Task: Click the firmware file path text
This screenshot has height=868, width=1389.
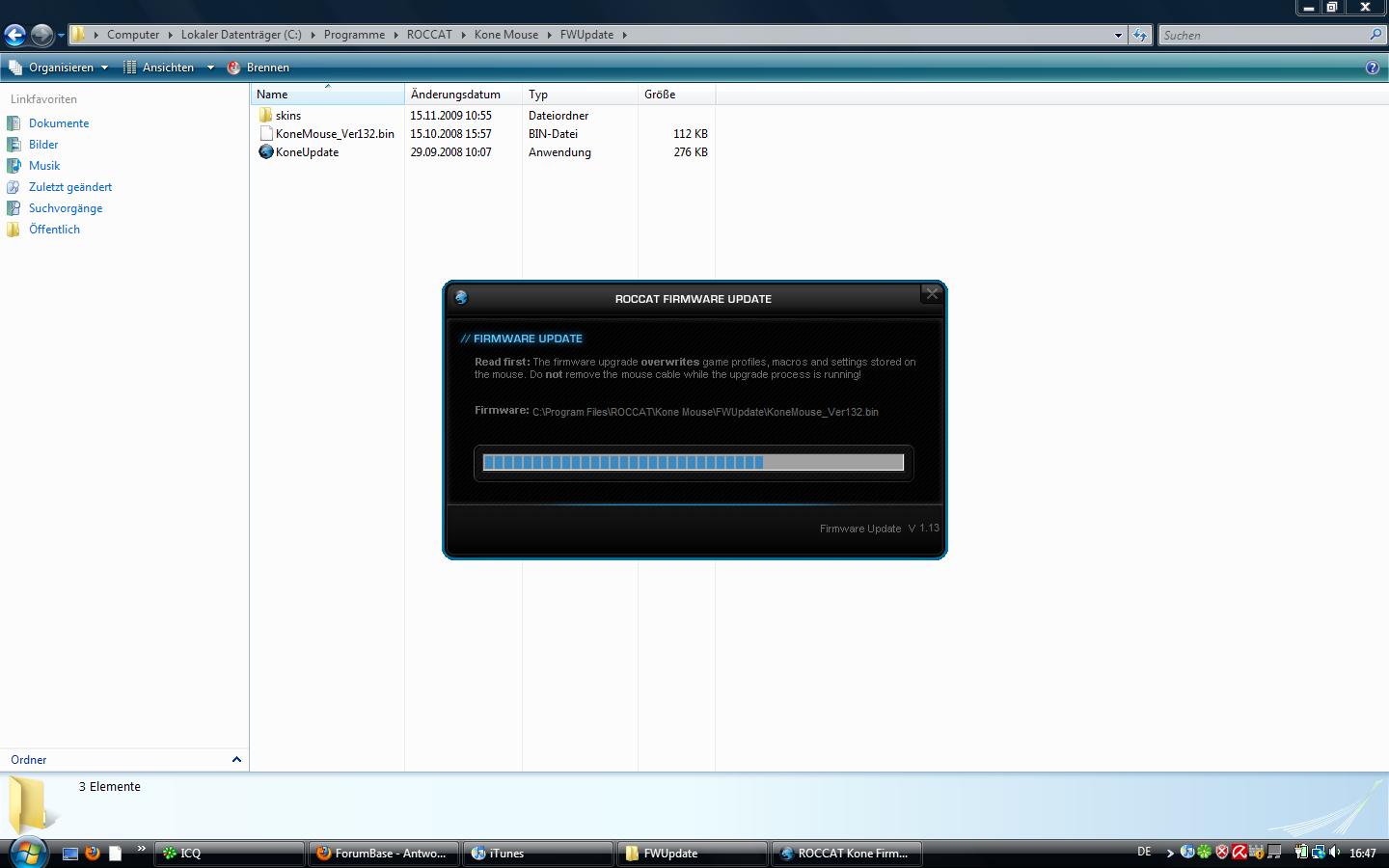Action: [705, 412]
